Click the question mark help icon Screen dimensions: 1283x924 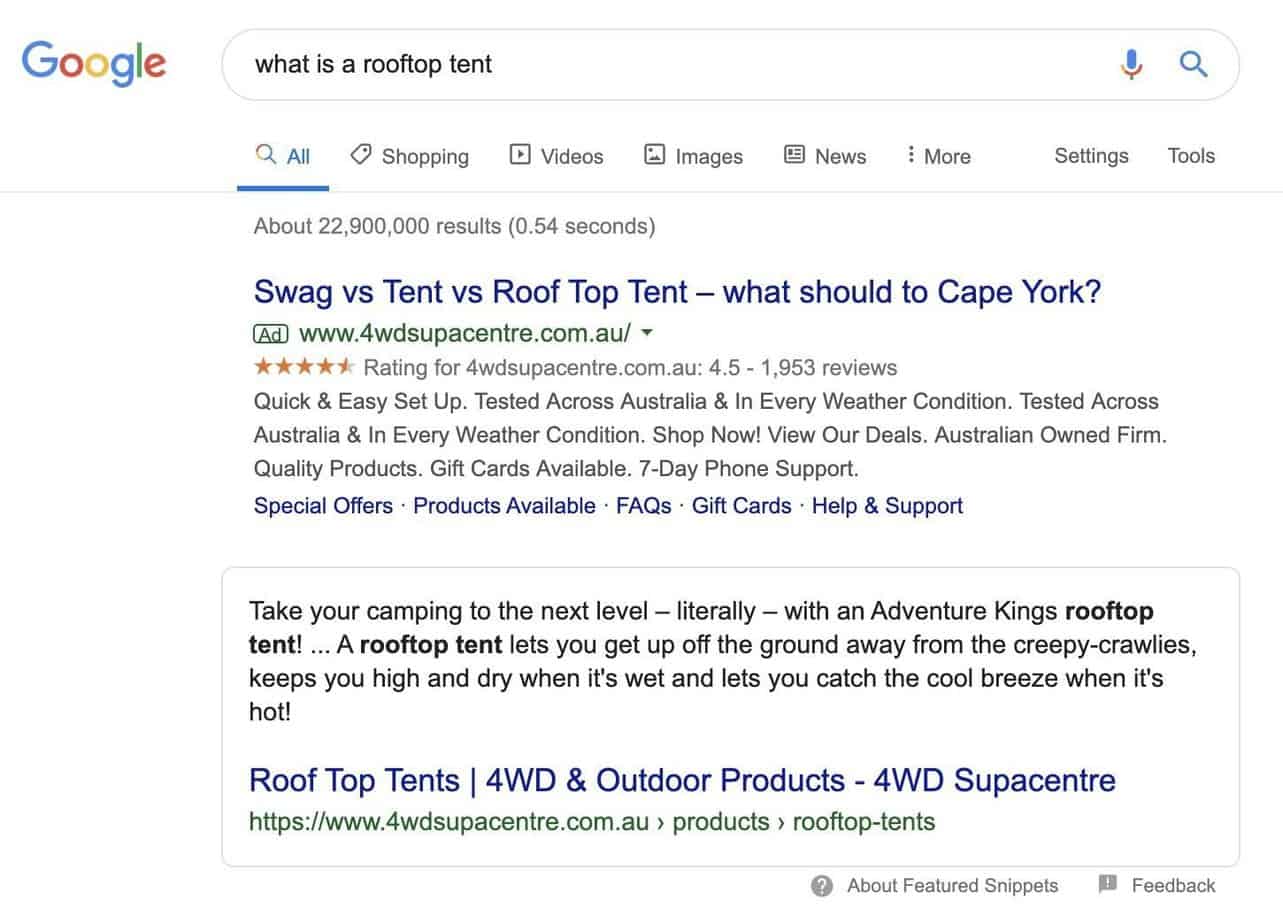pos(822,886)
